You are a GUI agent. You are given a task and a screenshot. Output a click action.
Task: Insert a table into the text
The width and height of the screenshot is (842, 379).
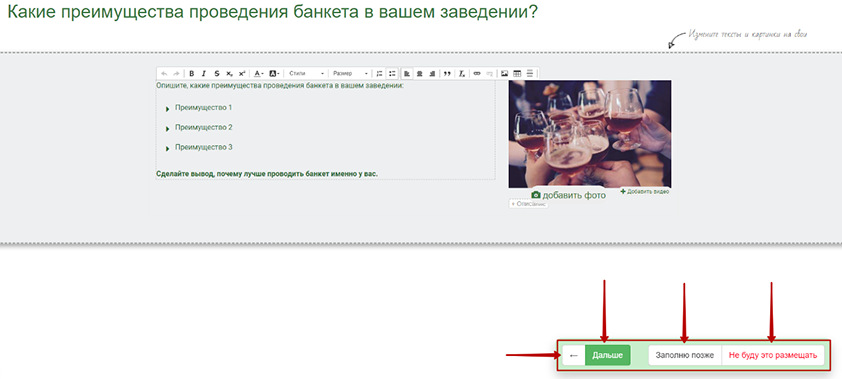point(518,74)
